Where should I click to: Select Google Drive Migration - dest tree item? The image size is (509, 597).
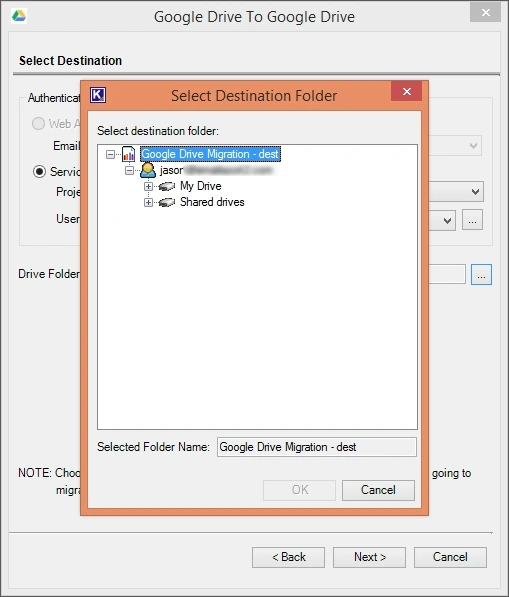coord(210,154)
